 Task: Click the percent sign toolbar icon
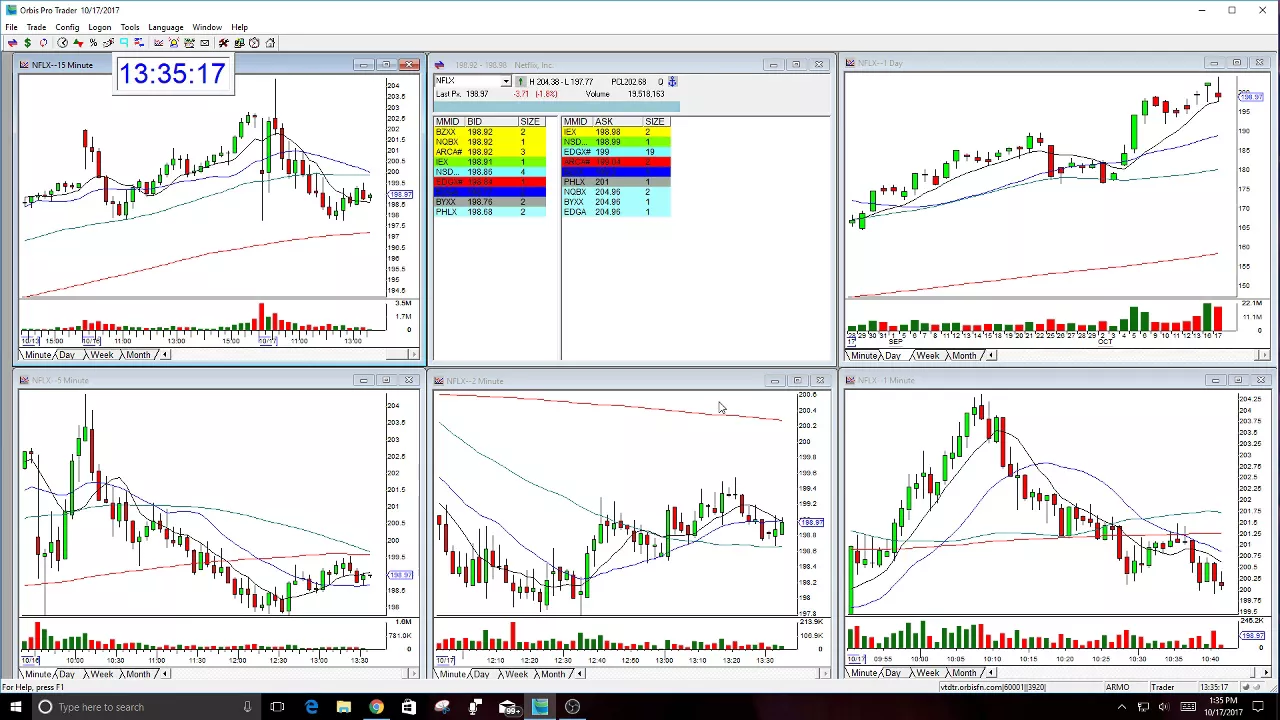point(93,43)
